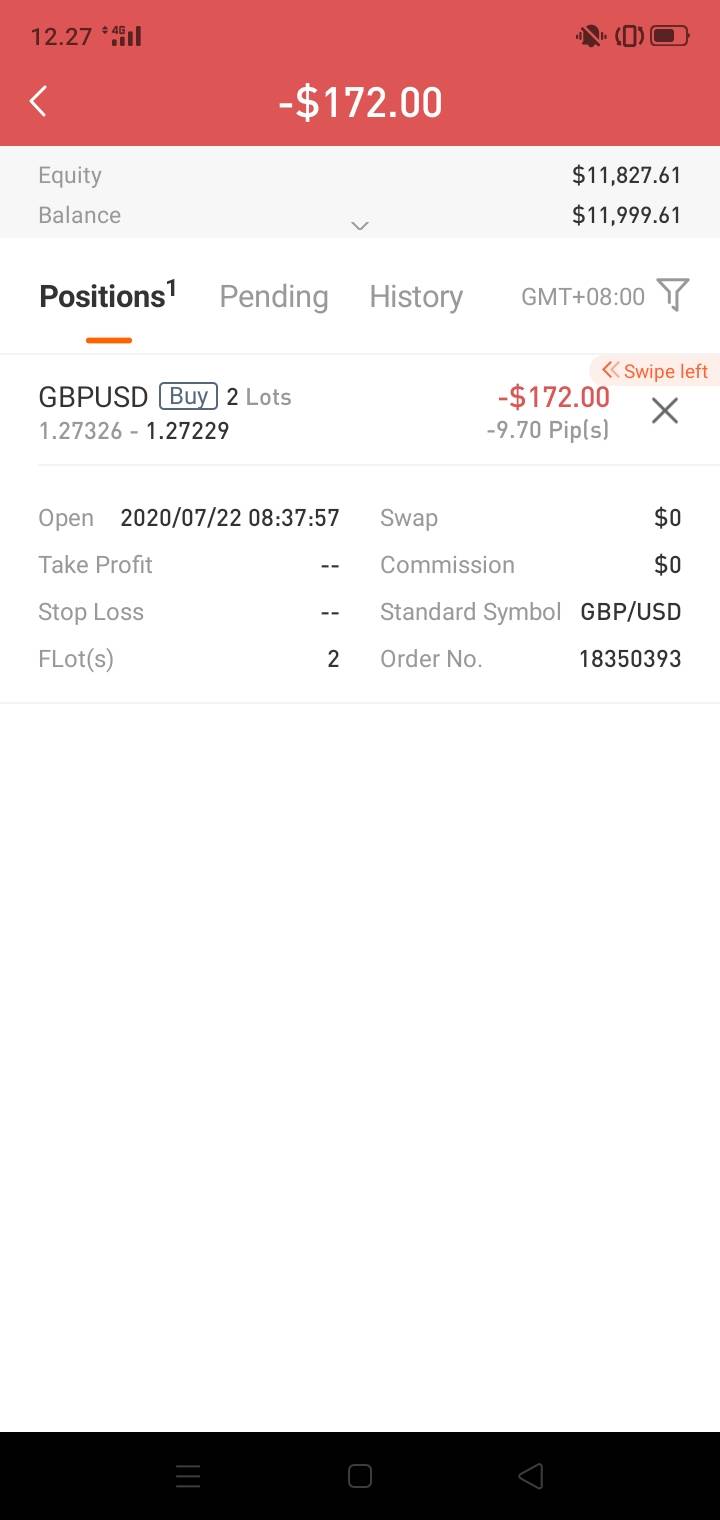Tap the Balance amount $11,999.61
720x1520 pixels.
(x=626, y=215)
